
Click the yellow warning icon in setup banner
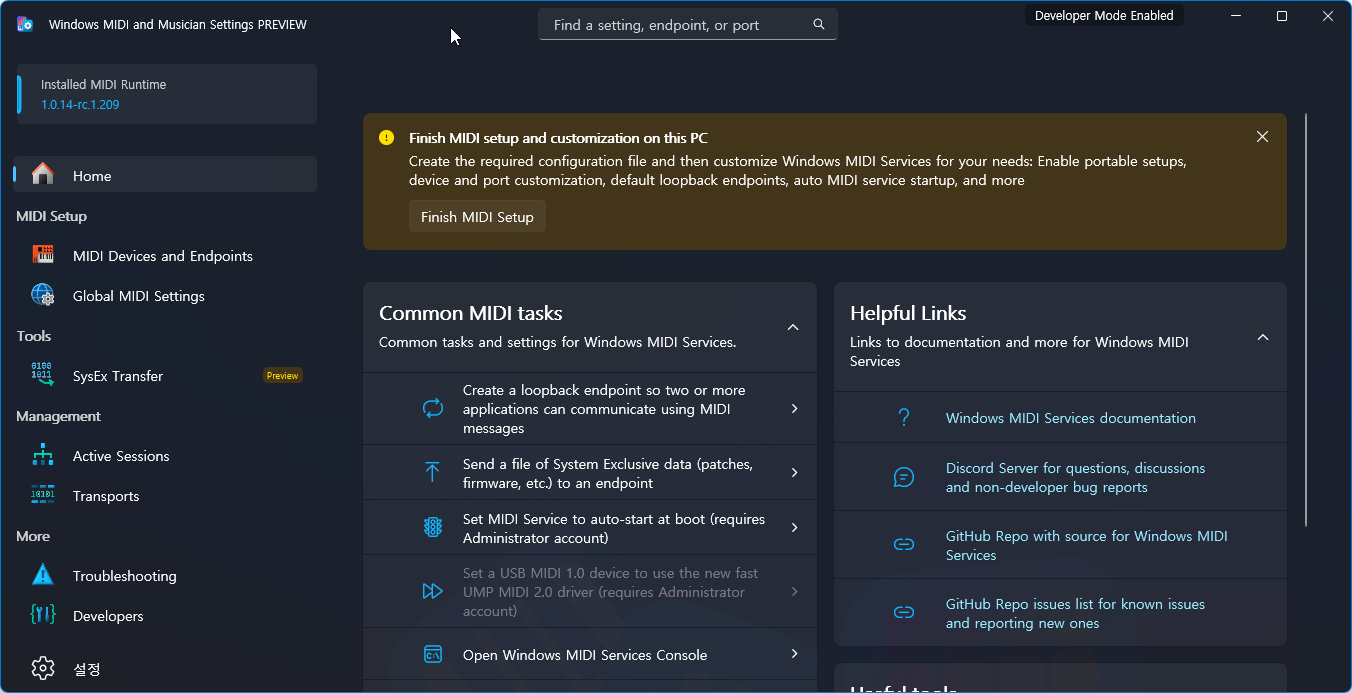click(386, 138)
